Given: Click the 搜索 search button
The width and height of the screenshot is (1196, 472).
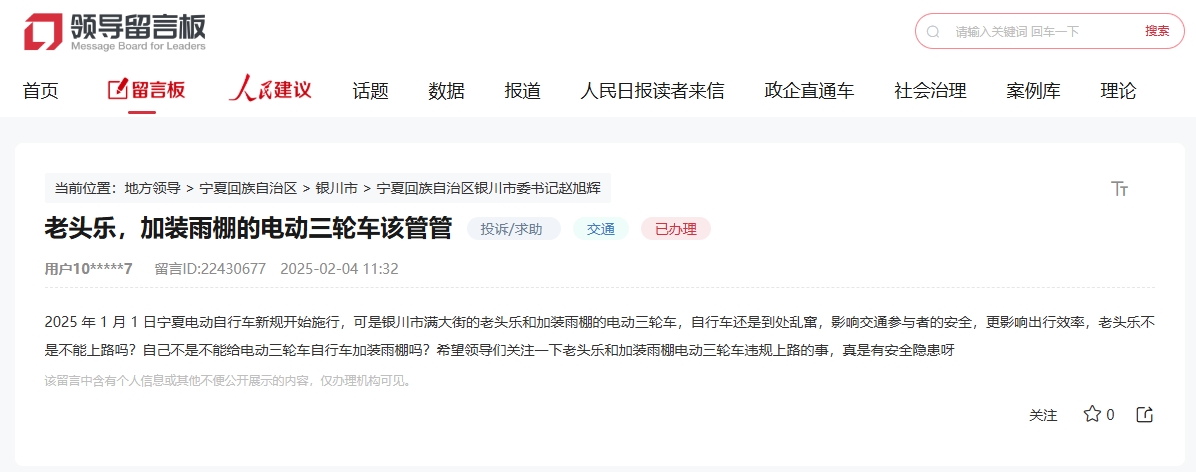Looking at the screenshot, I should pyautogui.click(x=1157, y=31).
